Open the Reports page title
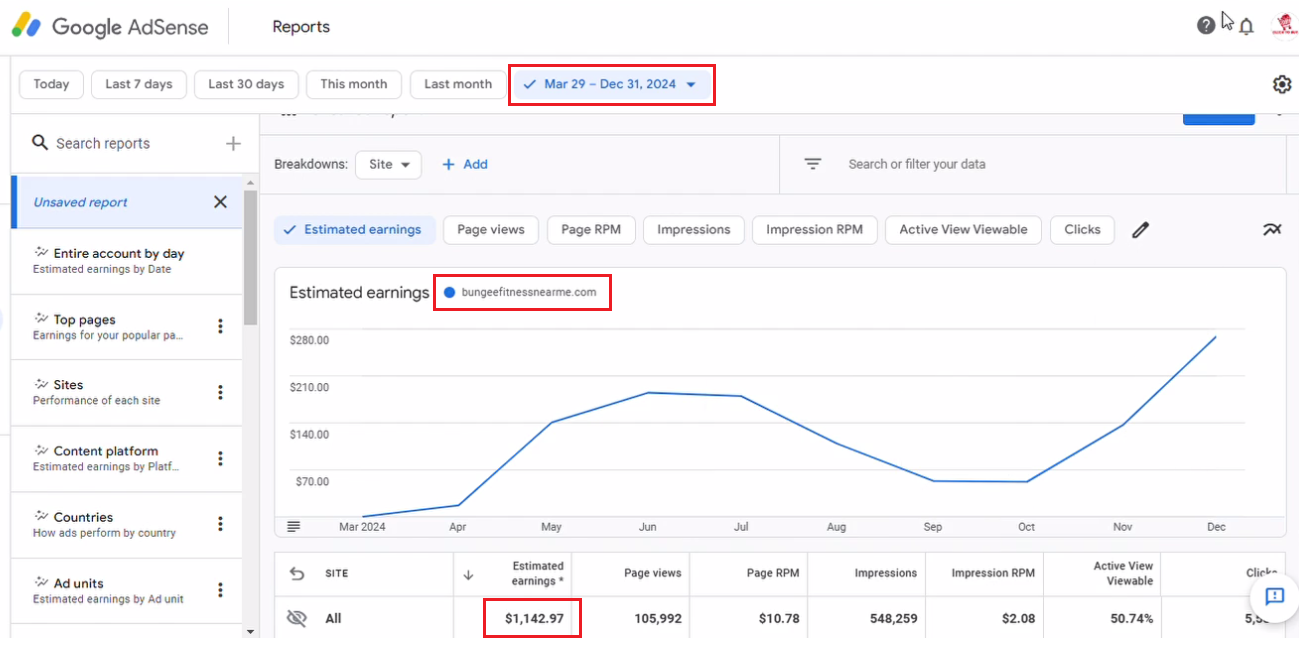 [x=301, y=27]
